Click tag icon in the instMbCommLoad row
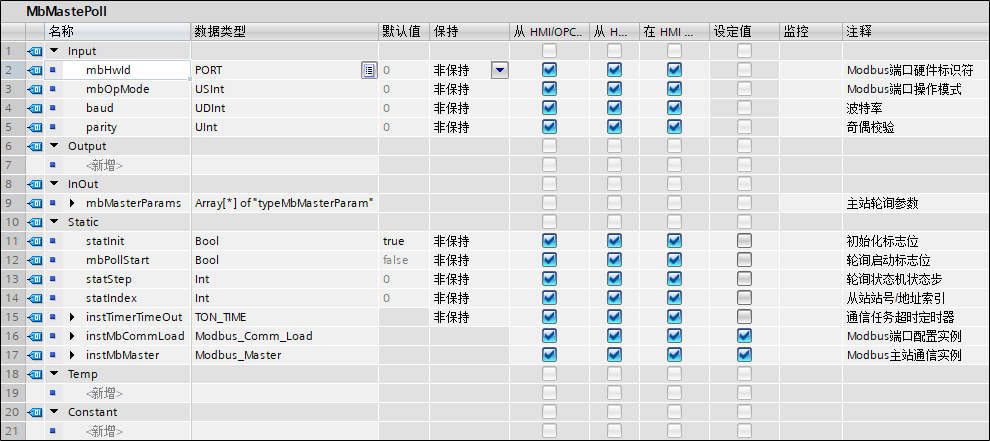Screen dimensions: 990x441 [35, 335]
